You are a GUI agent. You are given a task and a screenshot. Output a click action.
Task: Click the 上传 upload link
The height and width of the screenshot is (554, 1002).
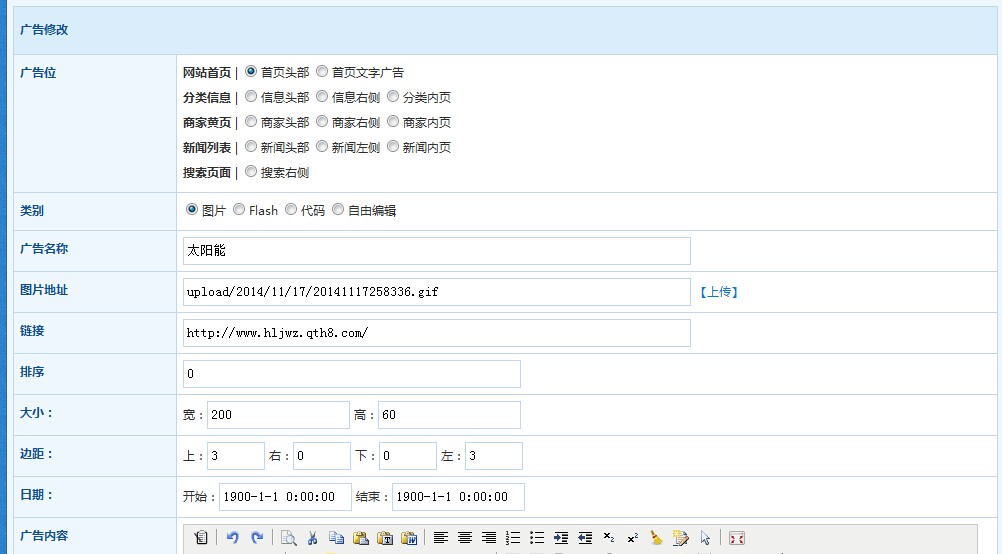coord(718,292)
